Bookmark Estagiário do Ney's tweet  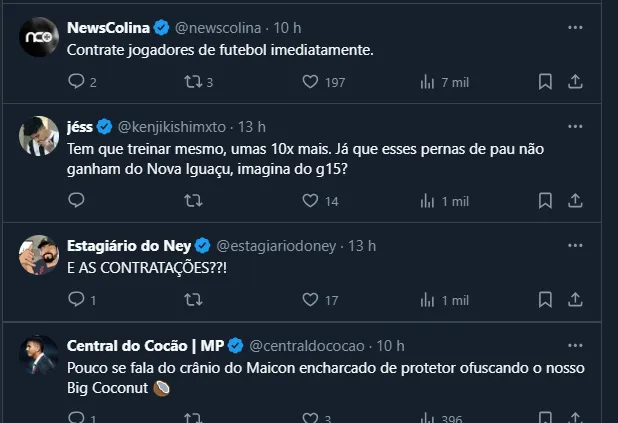545,299
